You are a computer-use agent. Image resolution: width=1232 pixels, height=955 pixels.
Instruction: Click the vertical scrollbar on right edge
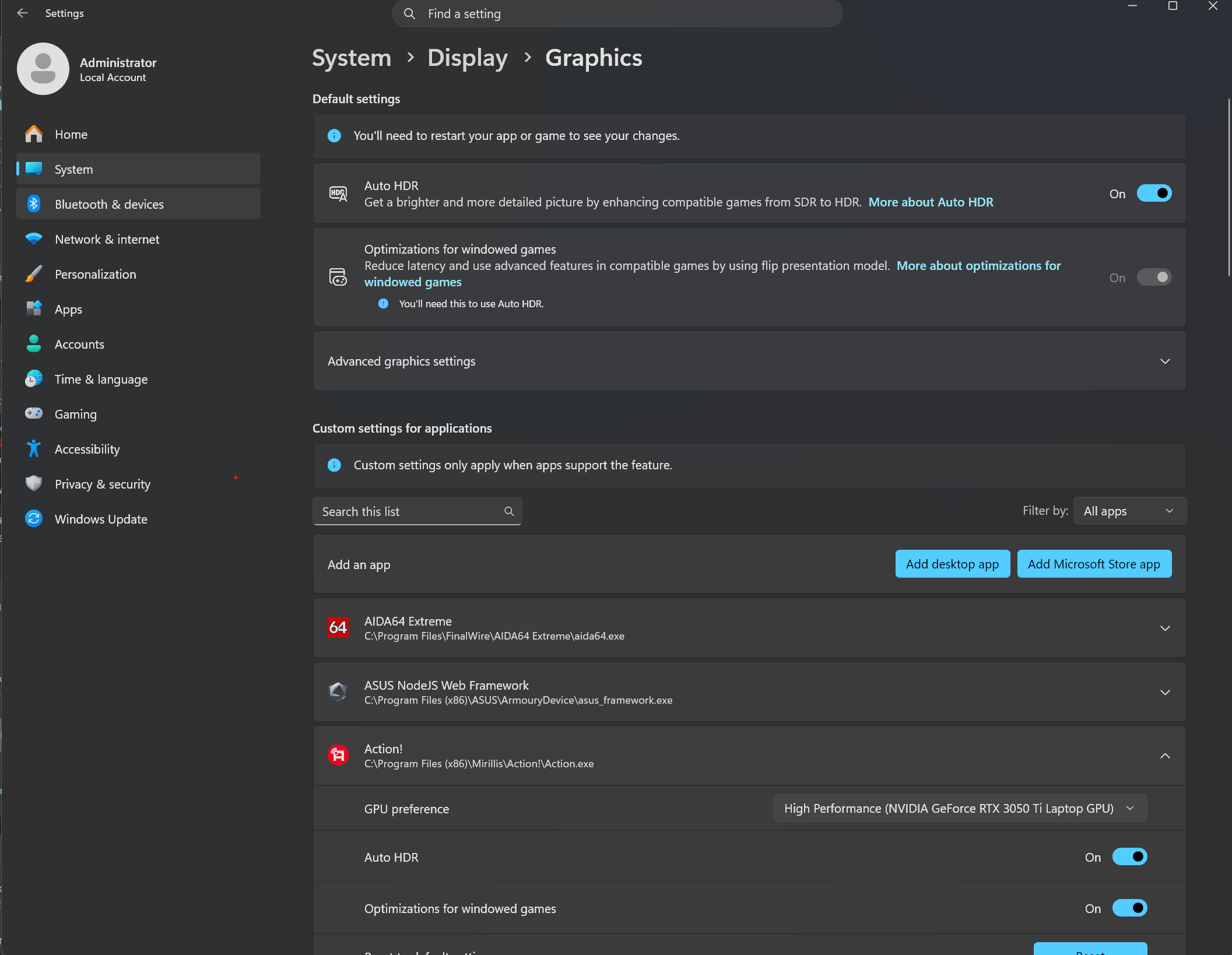[1228, 187]
